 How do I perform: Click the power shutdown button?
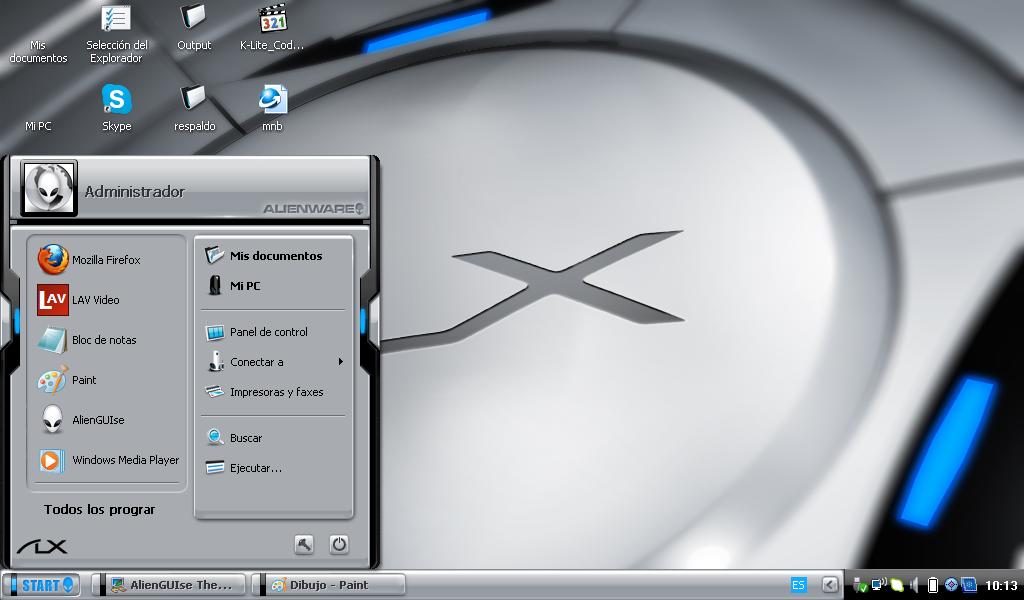[338, 545]
